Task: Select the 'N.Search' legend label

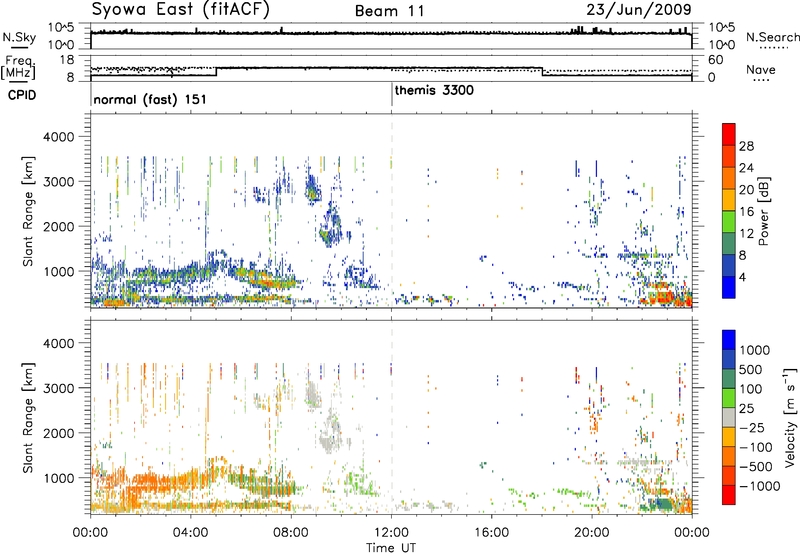Action: point(772,37)
